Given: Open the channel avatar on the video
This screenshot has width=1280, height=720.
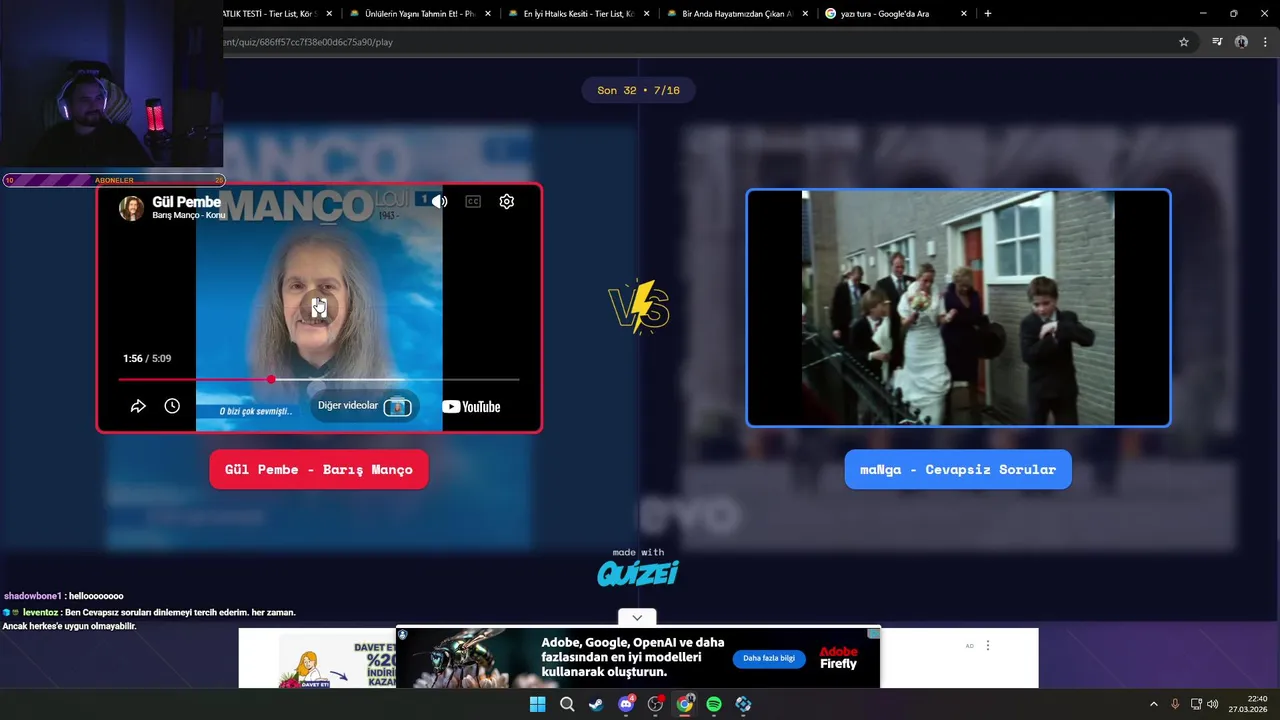Looking at the screenshot, I should (131, 208).
